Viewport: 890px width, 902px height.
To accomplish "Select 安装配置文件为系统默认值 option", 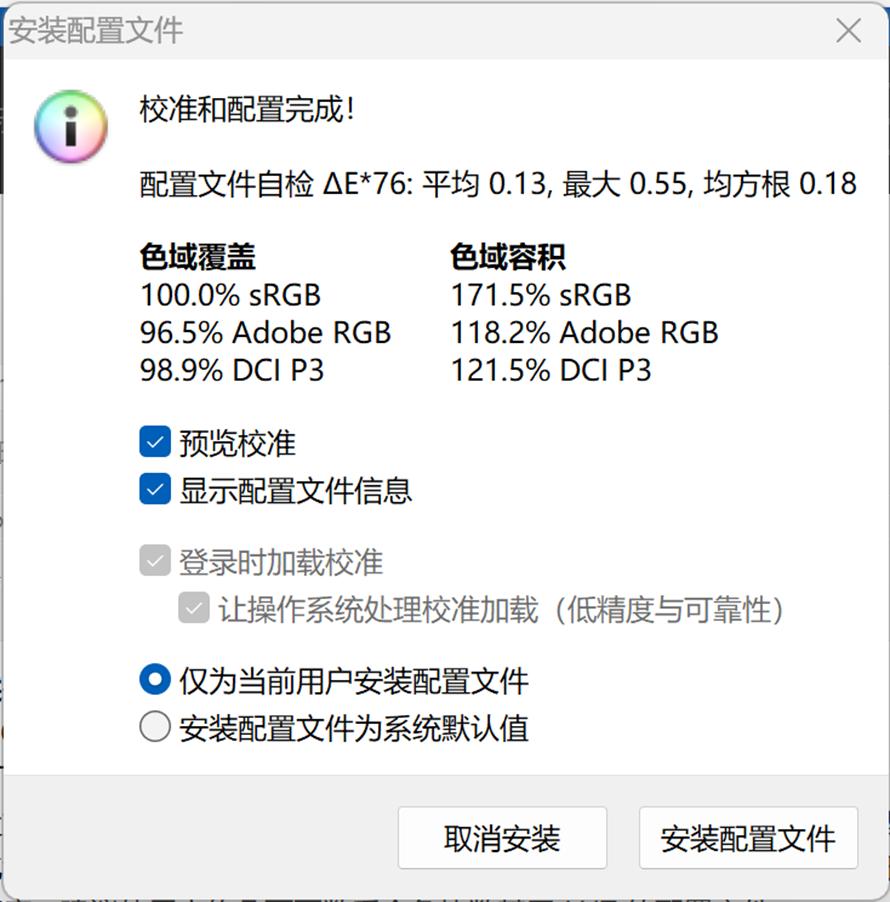I will (x=155, y=727).
